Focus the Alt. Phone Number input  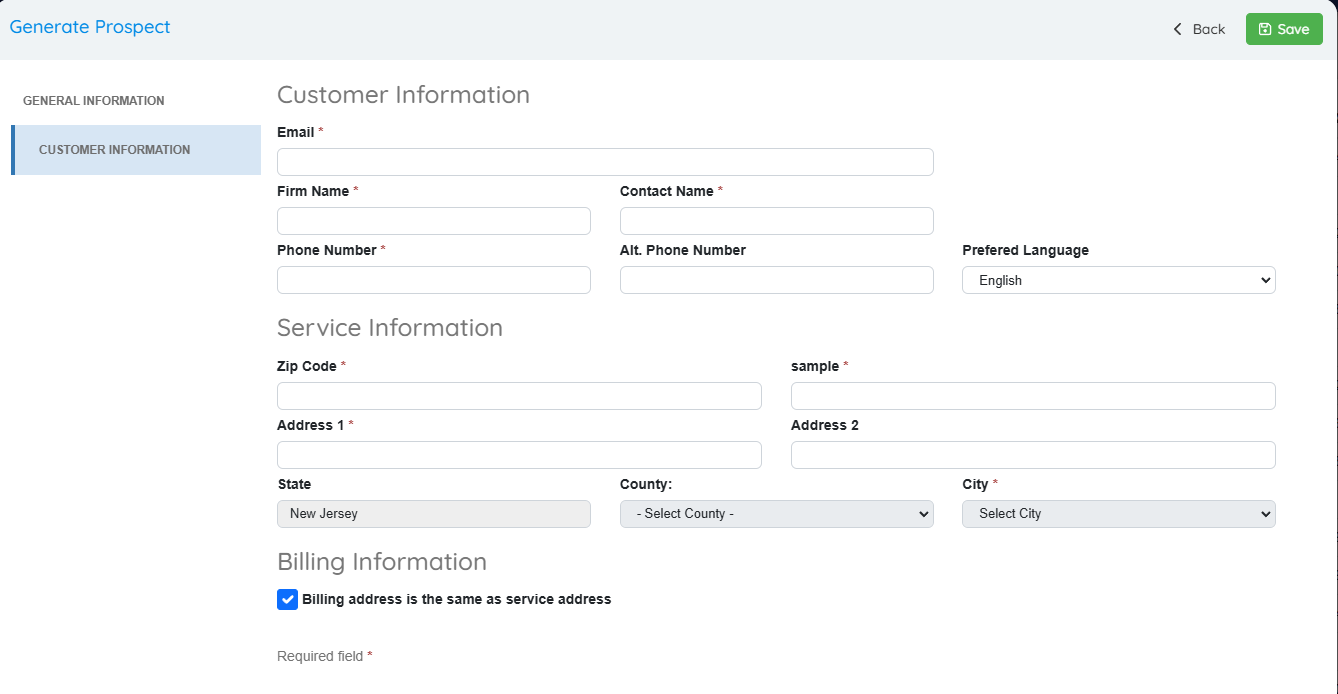tap(777, 280)
